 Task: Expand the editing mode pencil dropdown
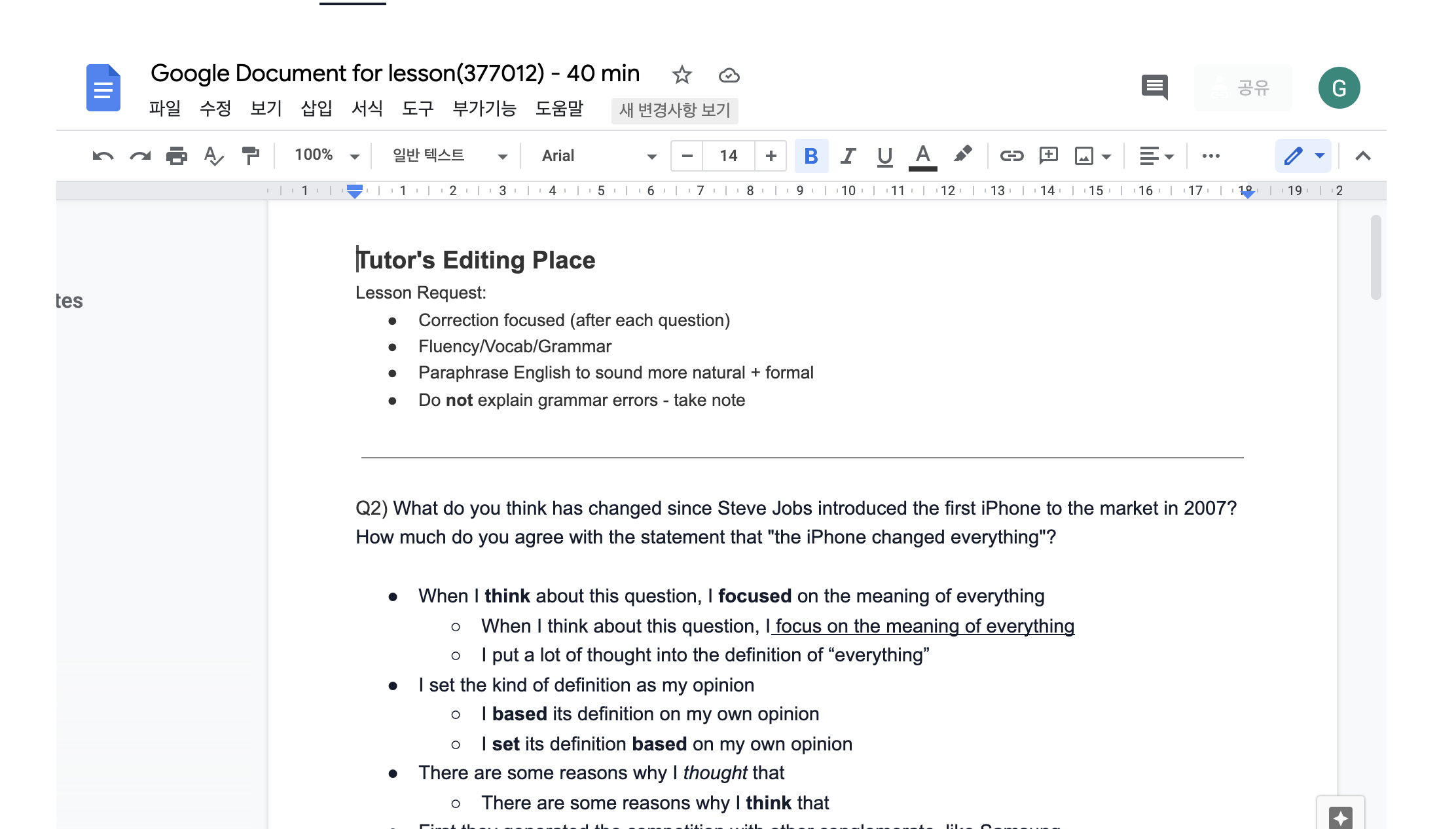click(1320, 156)
